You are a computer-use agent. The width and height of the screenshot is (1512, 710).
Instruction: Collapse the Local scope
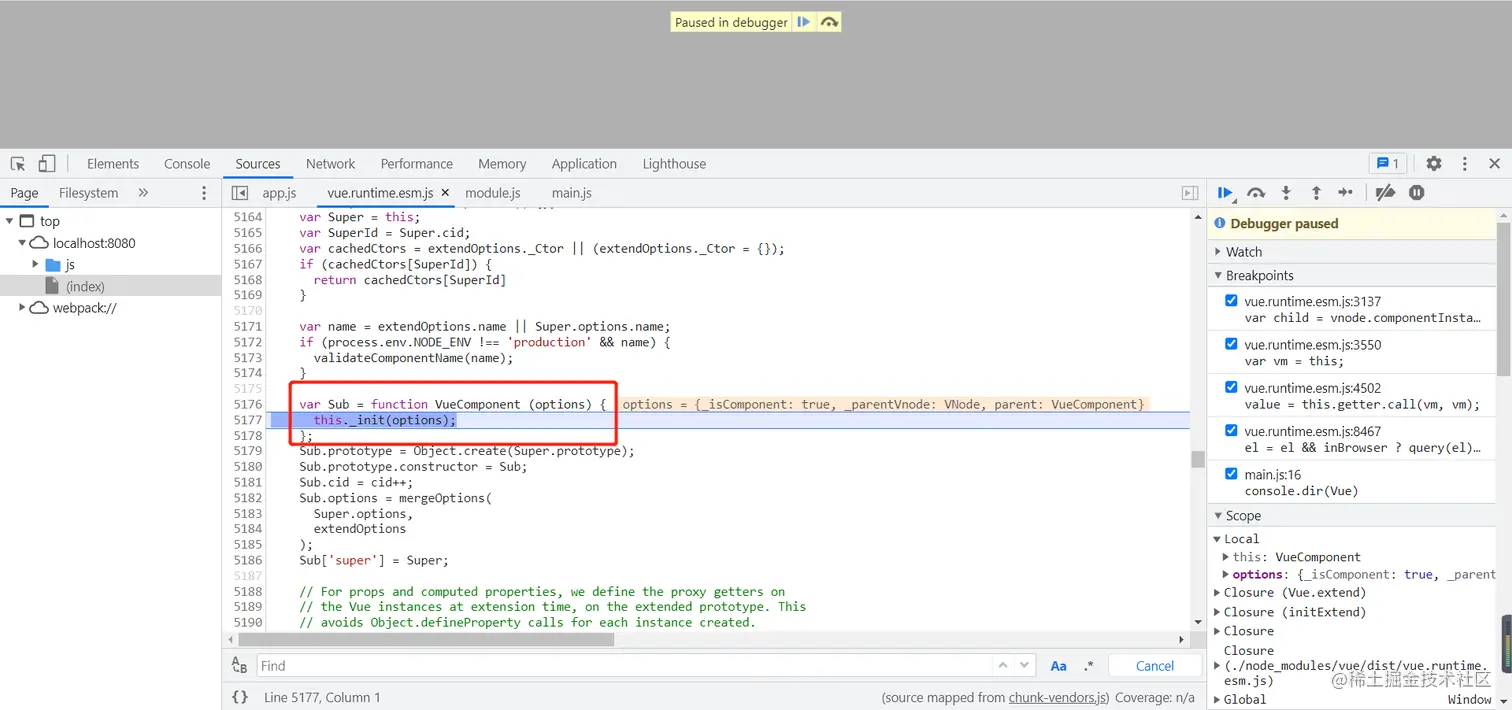[x=1218, y=539]
